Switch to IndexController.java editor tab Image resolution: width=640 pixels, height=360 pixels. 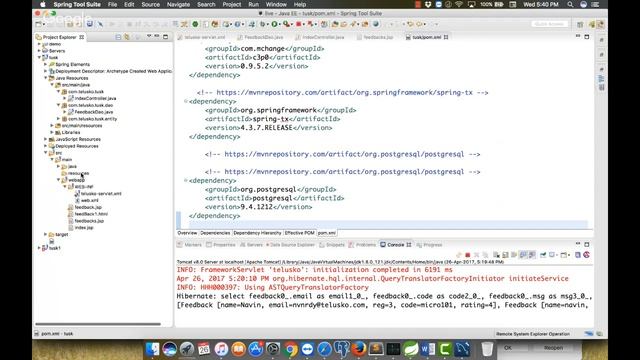tap(320, 37)
